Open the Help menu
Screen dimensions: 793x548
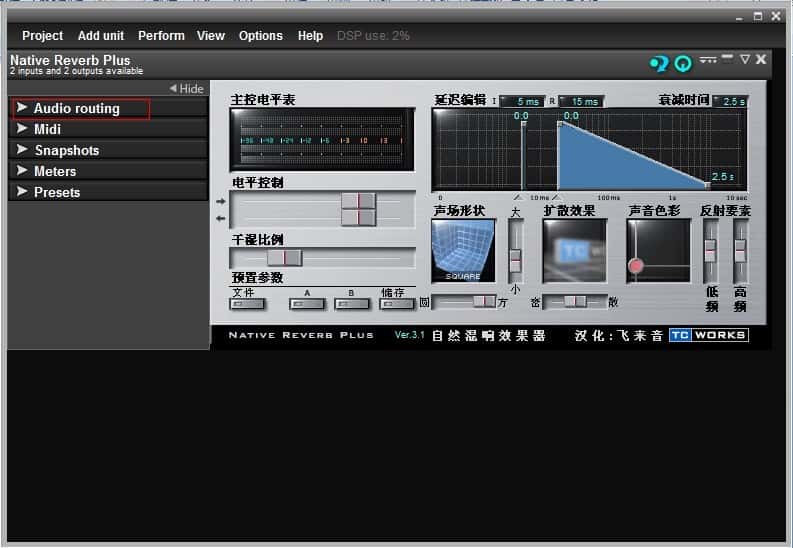pos(310,36)
